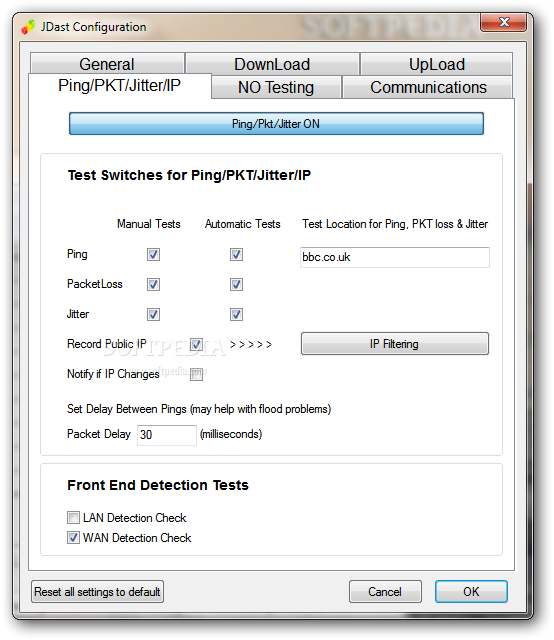Toggle PacketLoss Automatic Tests checkbox
554x640 pixels.
click(x=236, y=284)
